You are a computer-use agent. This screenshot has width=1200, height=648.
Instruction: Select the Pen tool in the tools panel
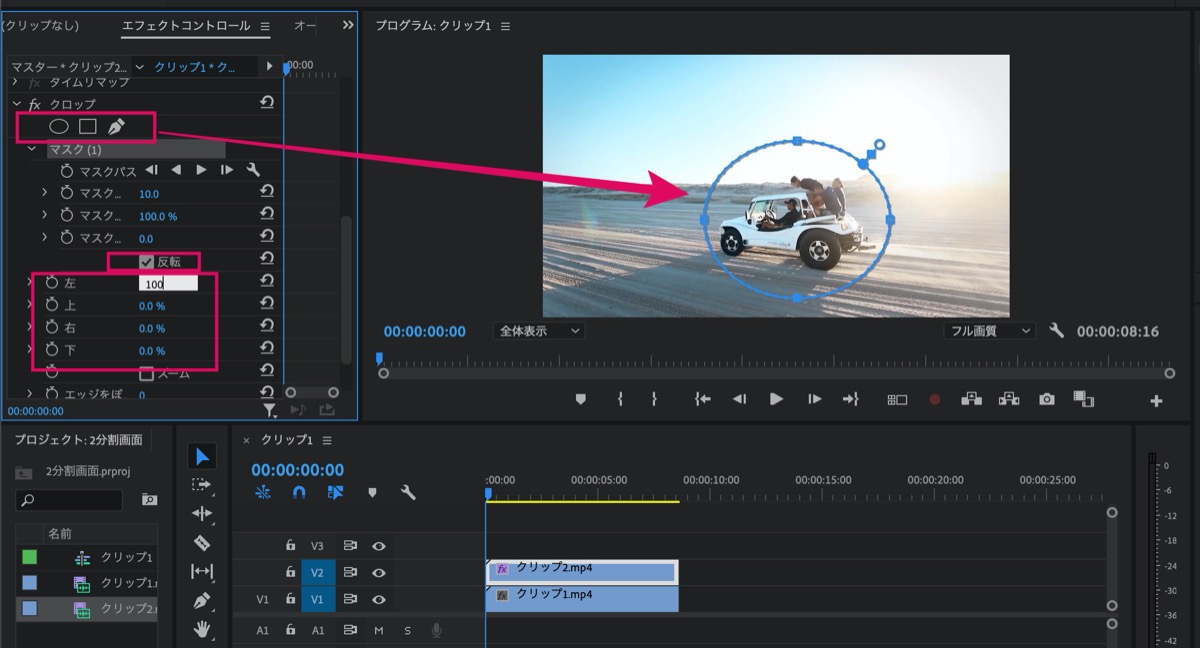tap(202, 601)
